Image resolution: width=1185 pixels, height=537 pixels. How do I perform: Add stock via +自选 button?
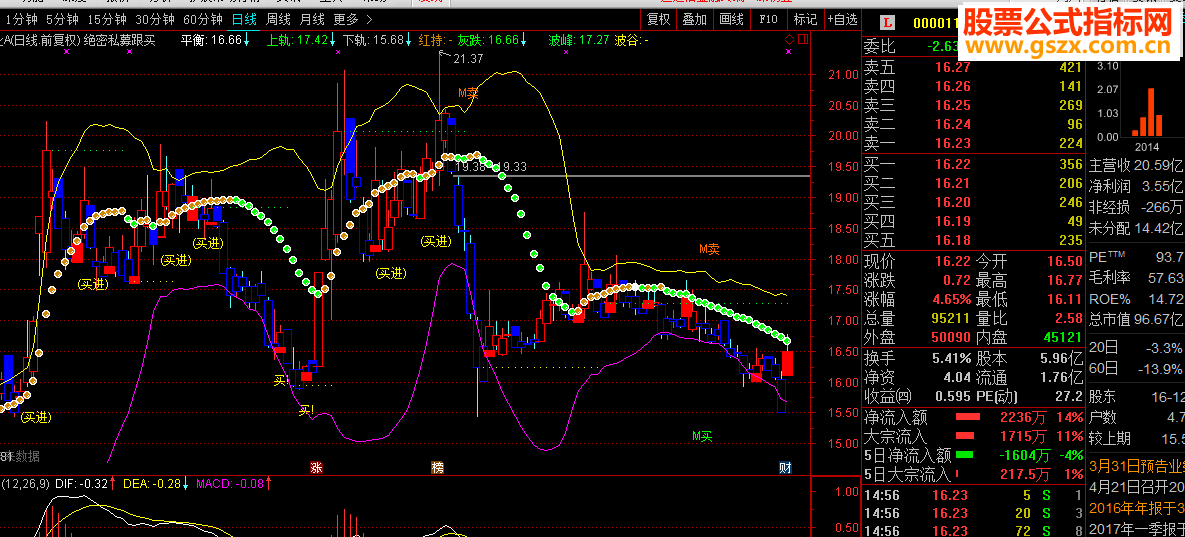(842, 19)
